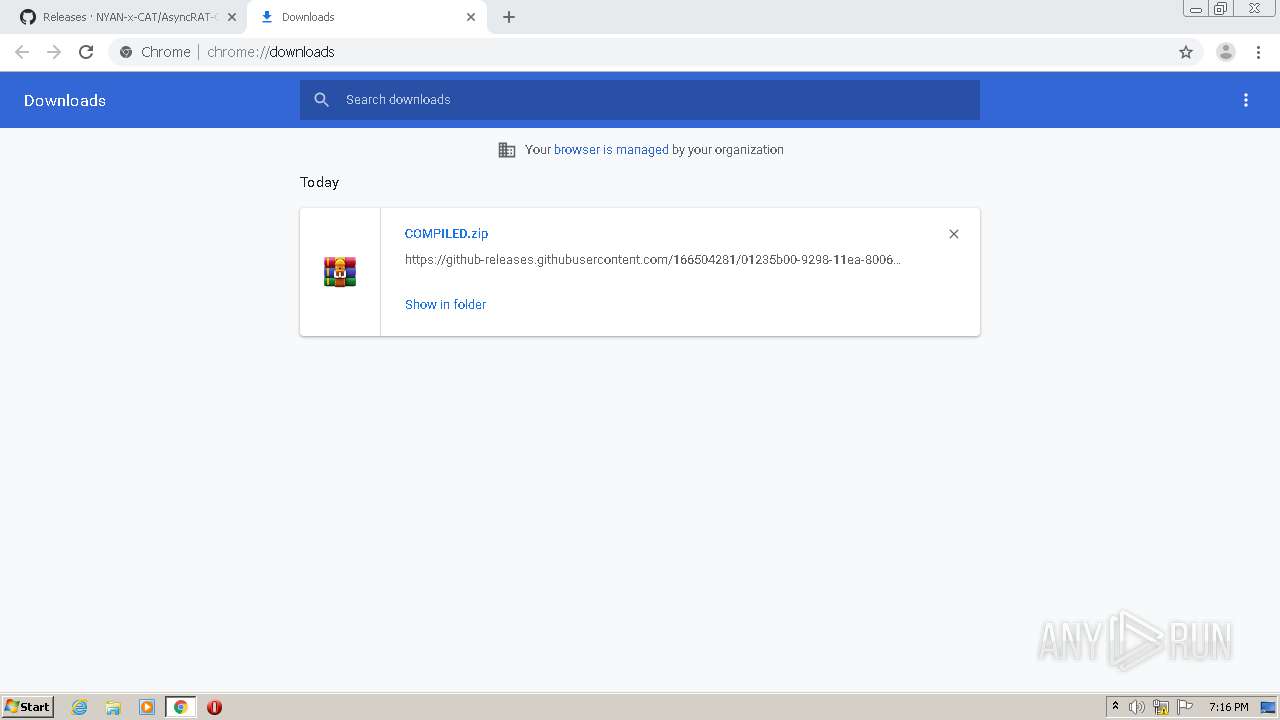This screenshot has width=1280, height=720.
Task: Launch Internet Explorer from the taskbar
Action: [x=80, y=707]
